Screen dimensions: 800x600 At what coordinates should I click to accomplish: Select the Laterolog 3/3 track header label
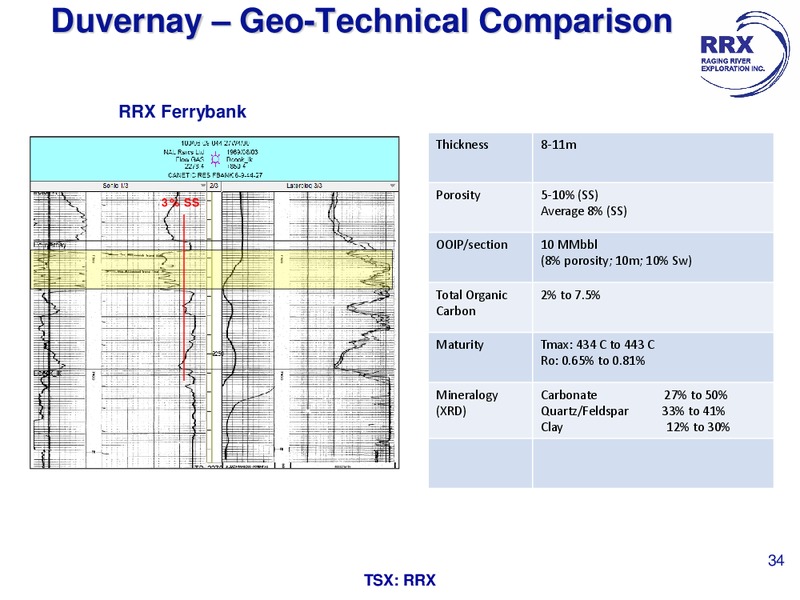coord(304,186)
